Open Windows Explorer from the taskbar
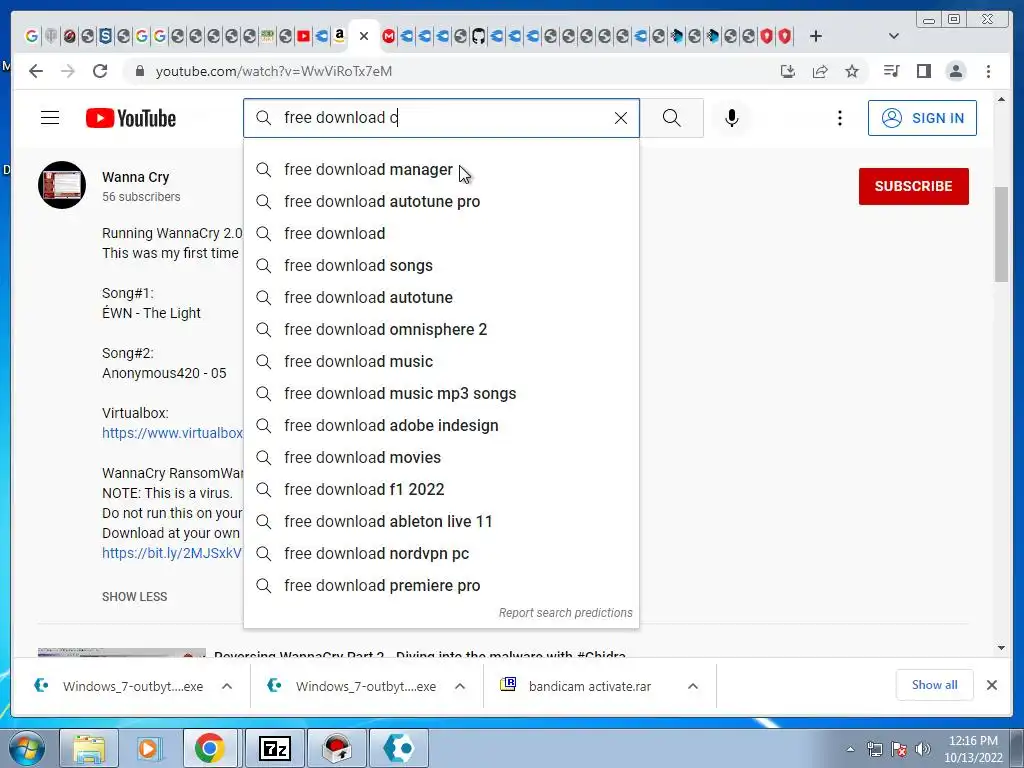The width and height of the screenshot is (1024, 768). (89, 748)
